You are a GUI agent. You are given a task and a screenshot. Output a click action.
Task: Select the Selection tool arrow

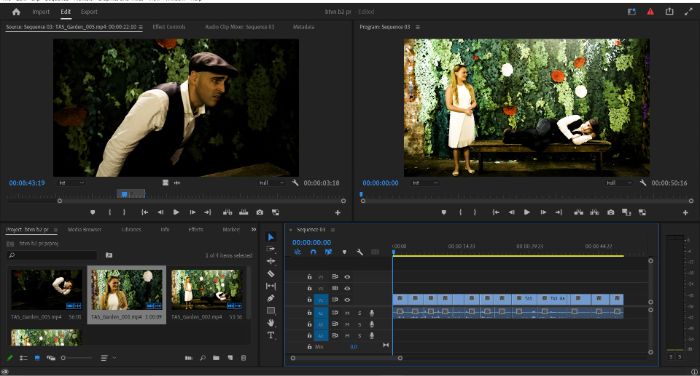[x=271, y=237]
